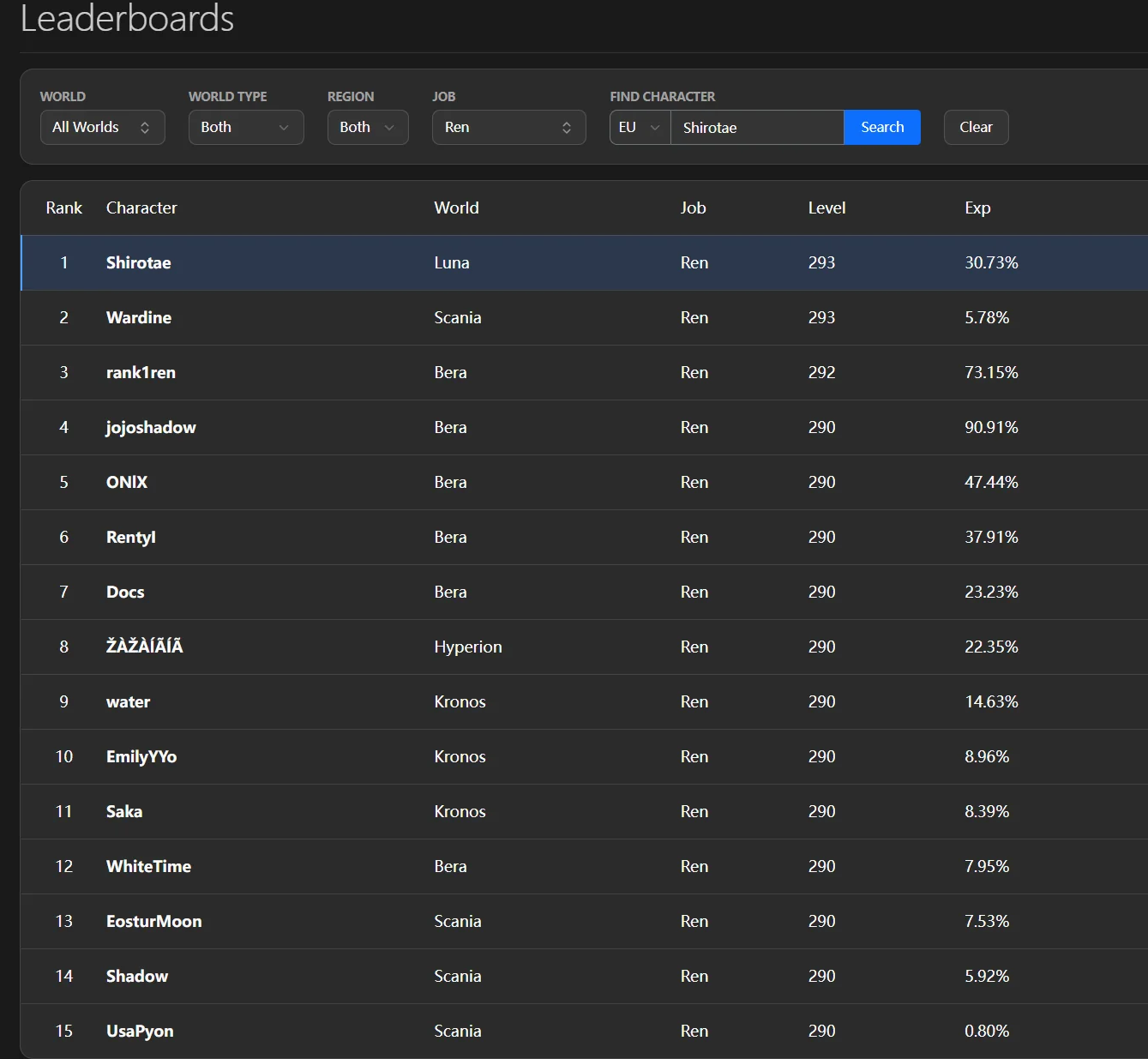The image size is (1148, 1059).
Task: Click the Character column header
Action: pos(141,208)
